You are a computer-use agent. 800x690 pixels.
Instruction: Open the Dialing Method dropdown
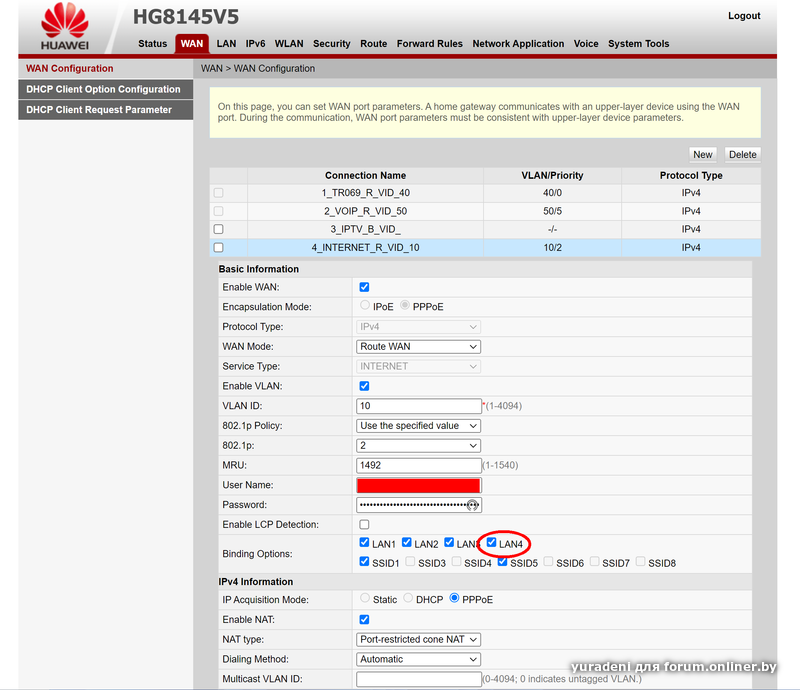pos(419,660)
